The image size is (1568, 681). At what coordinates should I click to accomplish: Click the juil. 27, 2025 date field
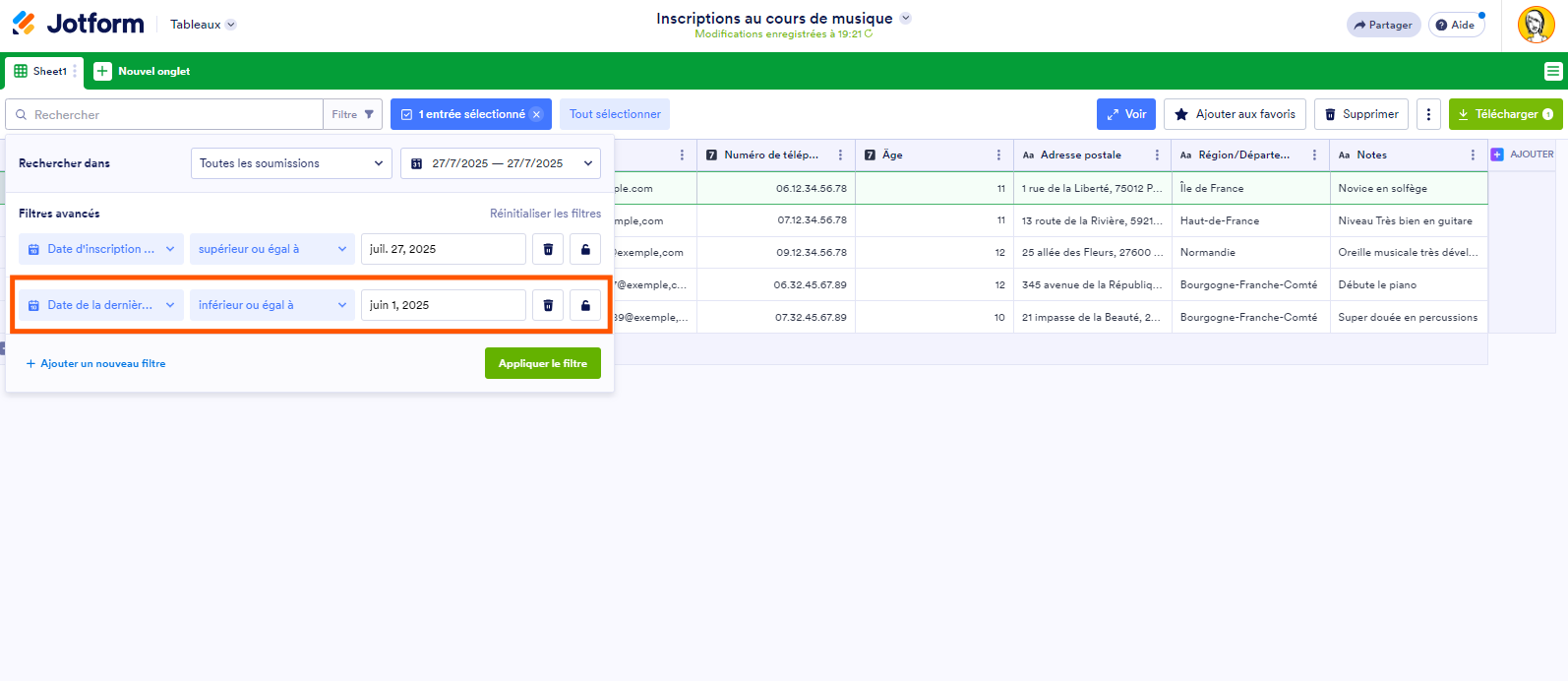pyautogui.click(x=444, y=249)
